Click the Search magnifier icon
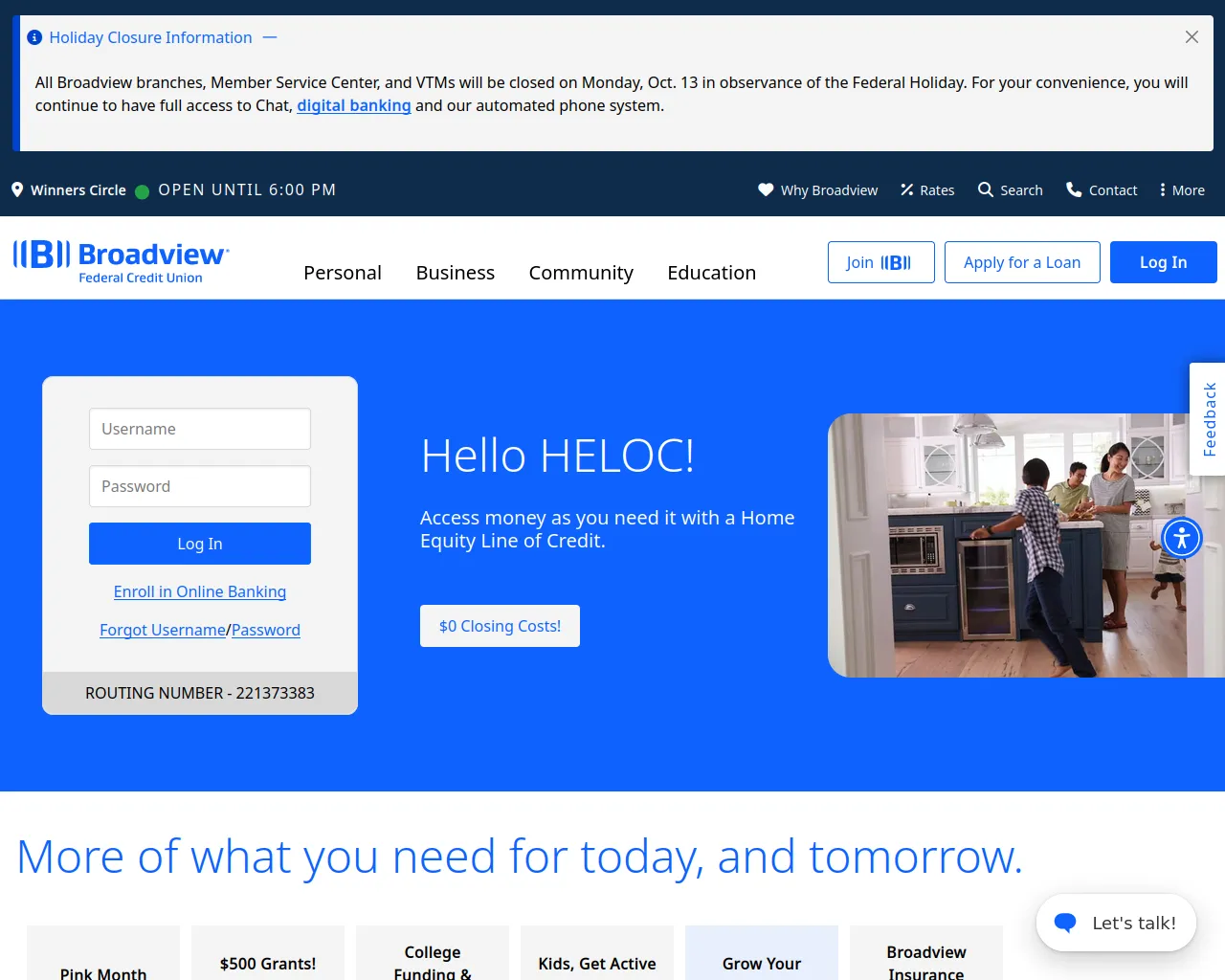1225x980 pixels. (986, 189)
